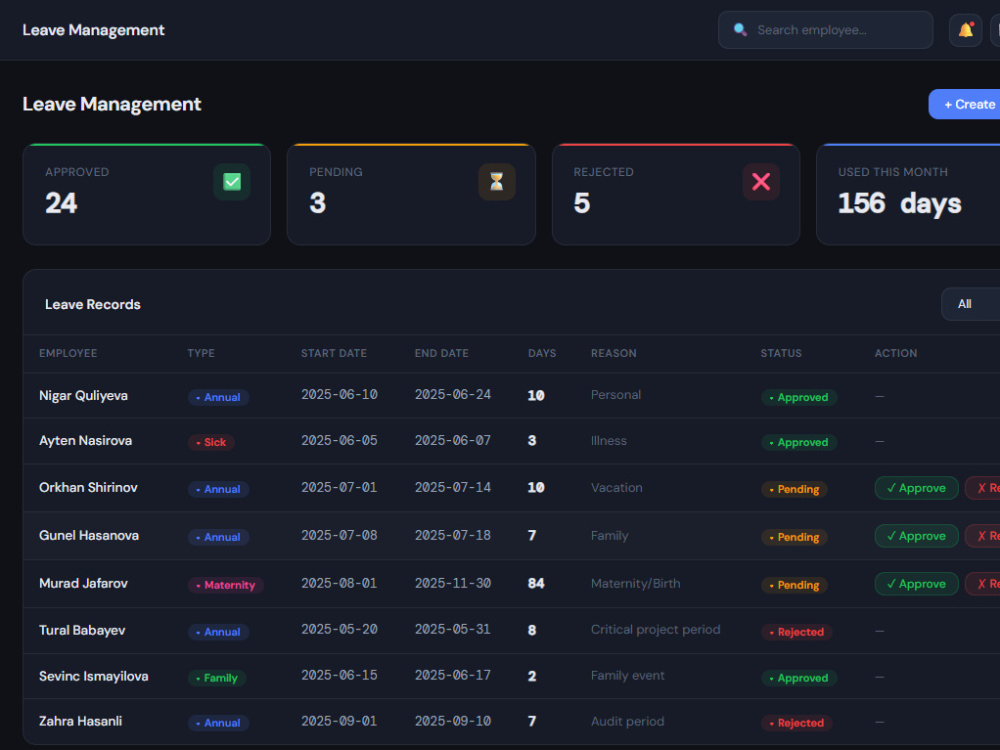Screen dimensions: 1000x750
Task: Reject Murad Jafarov's leave request
Action: 983,584
